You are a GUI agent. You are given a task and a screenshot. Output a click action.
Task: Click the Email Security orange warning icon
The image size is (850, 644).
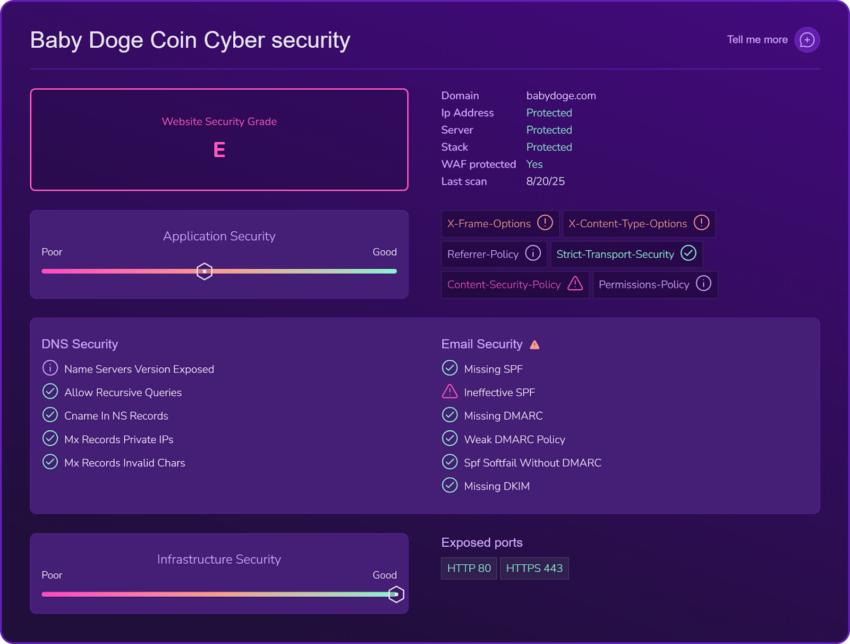[535, 345]
